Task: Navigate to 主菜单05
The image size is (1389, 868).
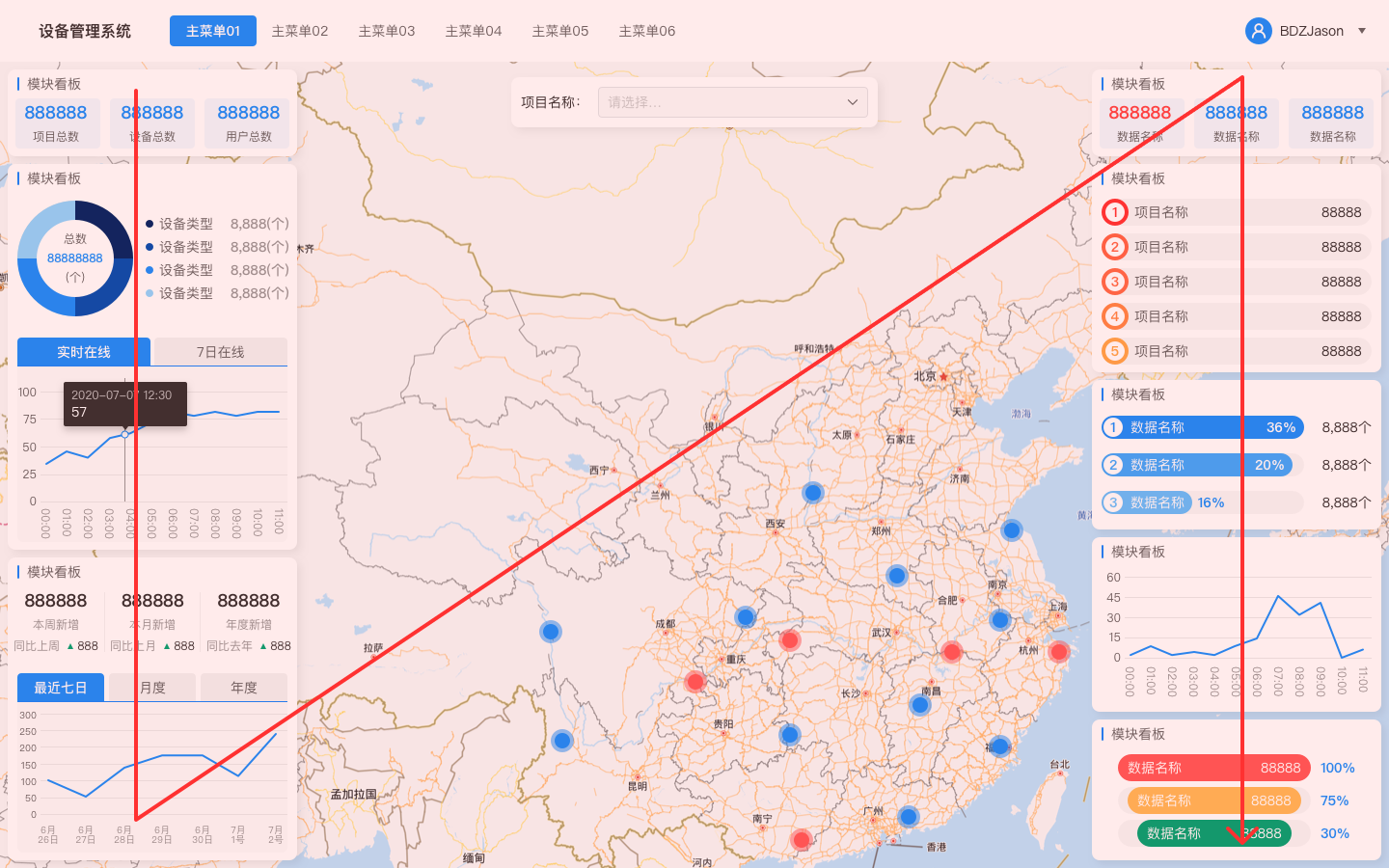Action: click(x=560, y=31)
